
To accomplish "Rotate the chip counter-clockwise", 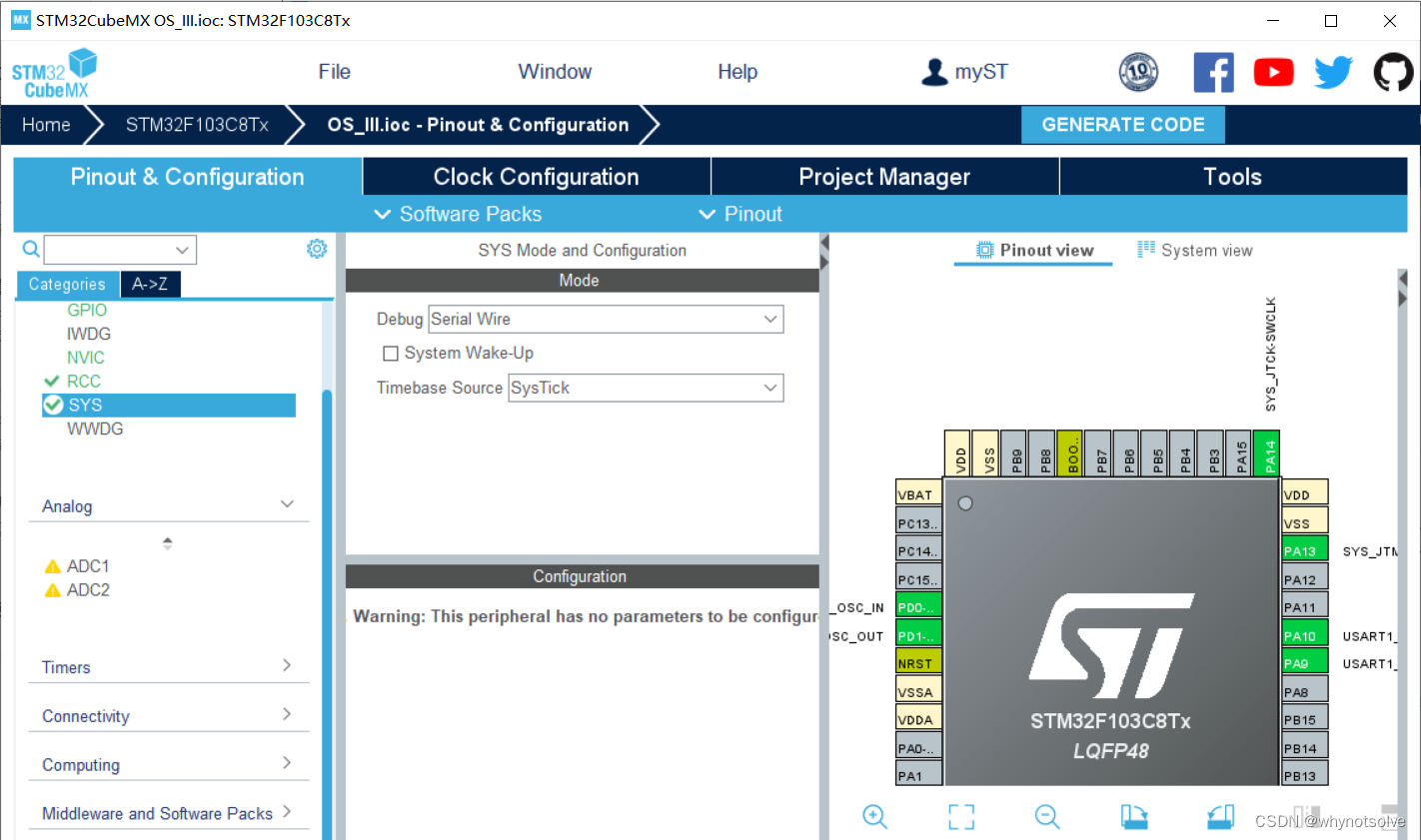I will (x=1220, y=816).
